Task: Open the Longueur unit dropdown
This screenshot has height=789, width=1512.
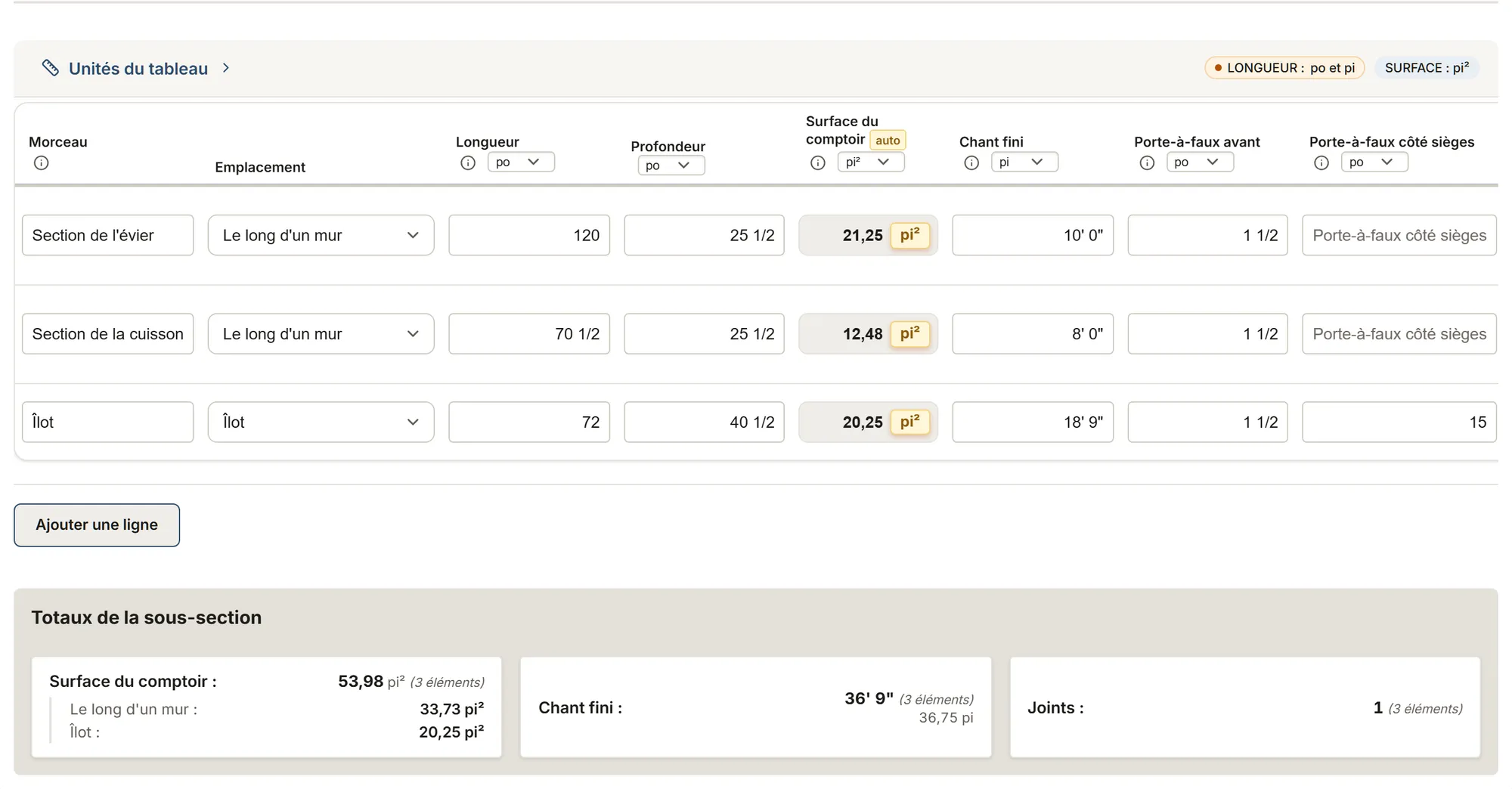Action: (521, 162)
